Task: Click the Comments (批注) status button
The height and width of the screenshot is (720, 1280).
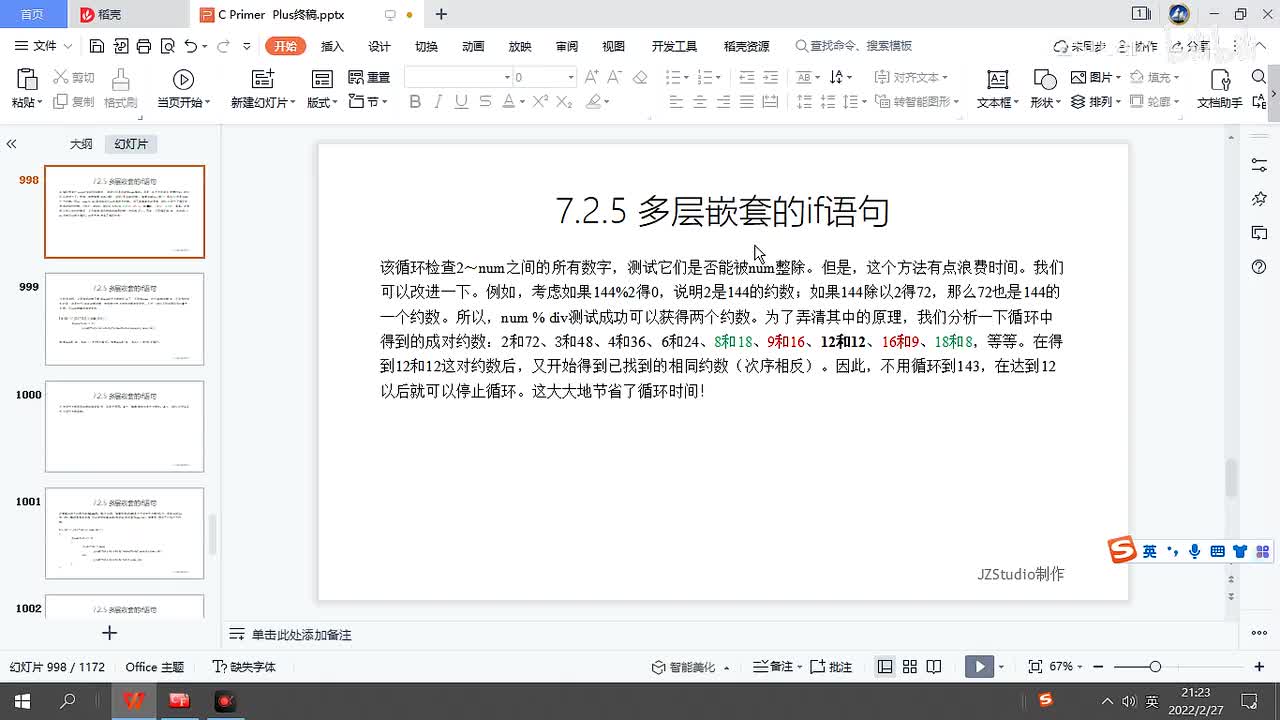Action: (831, 666)
